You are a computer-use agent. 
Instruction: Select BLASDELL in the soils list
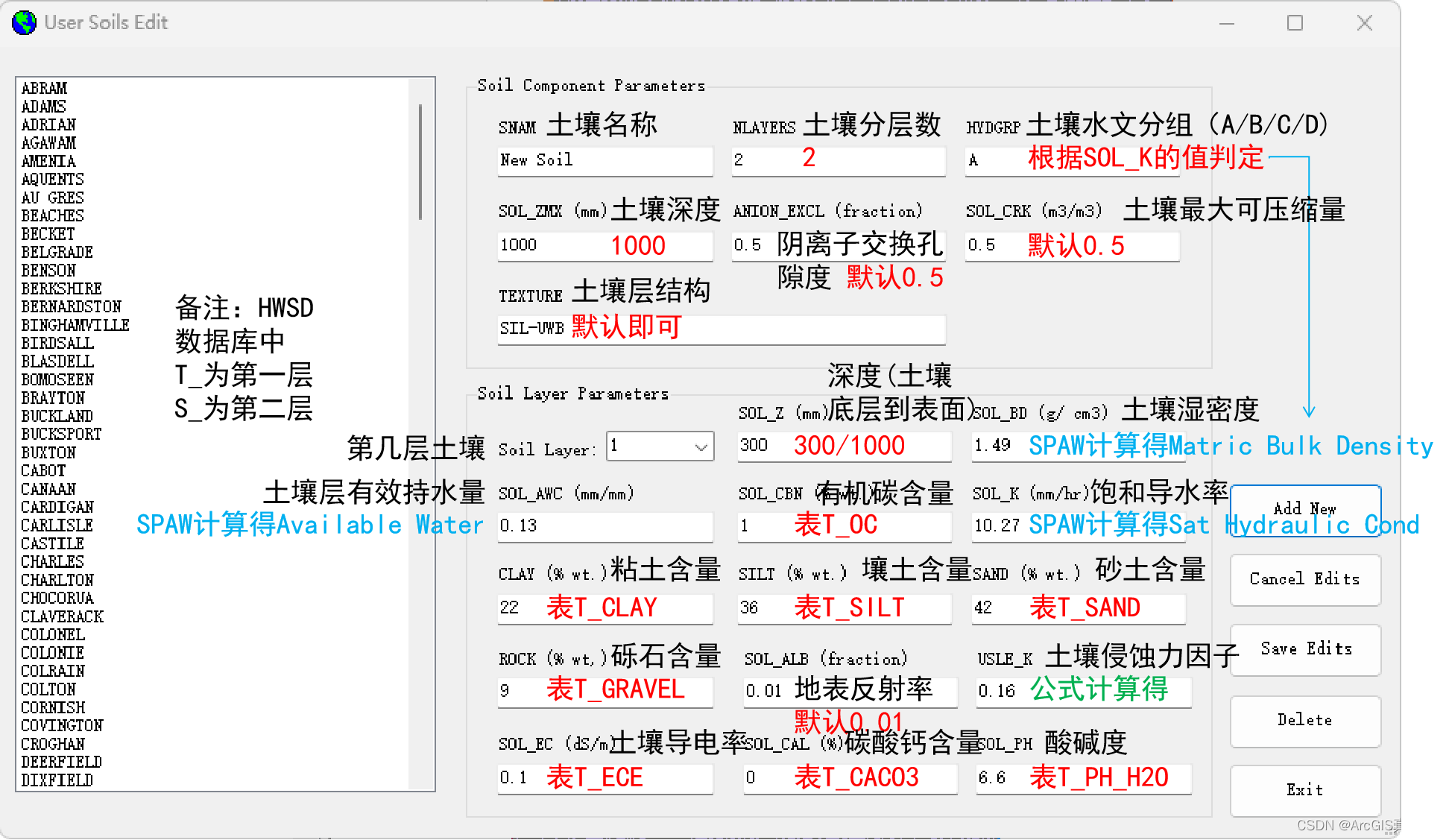(x=57, y=362)
